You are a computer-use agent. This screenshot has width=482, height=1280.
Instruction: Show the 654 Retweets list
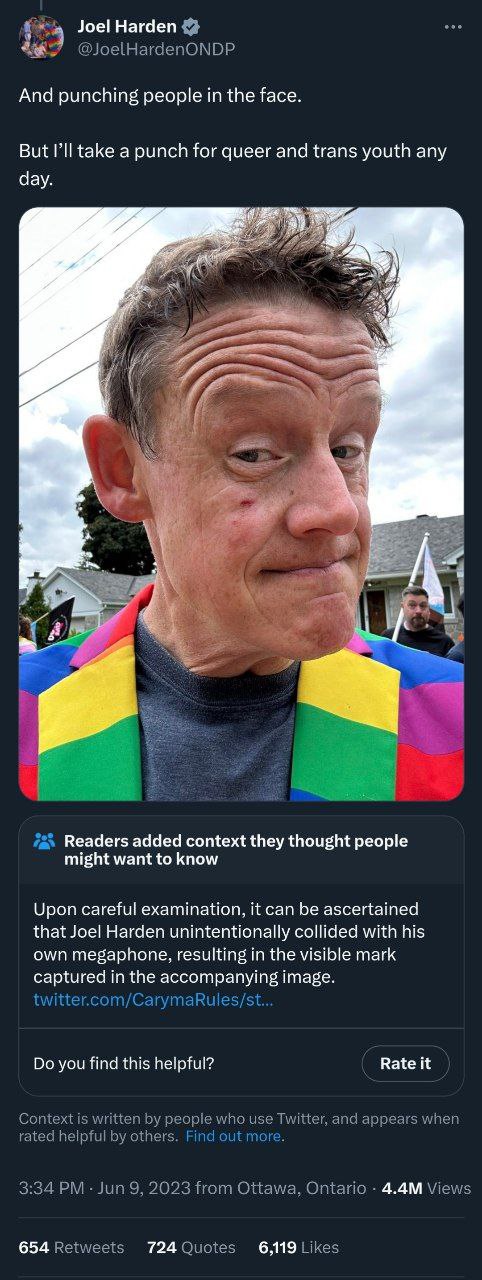(71, 1247)
